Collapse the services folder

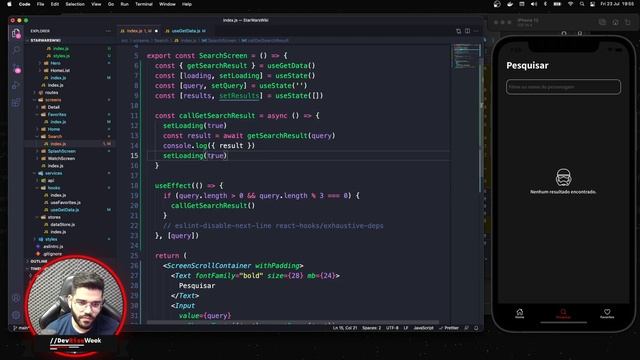[53, 173]
